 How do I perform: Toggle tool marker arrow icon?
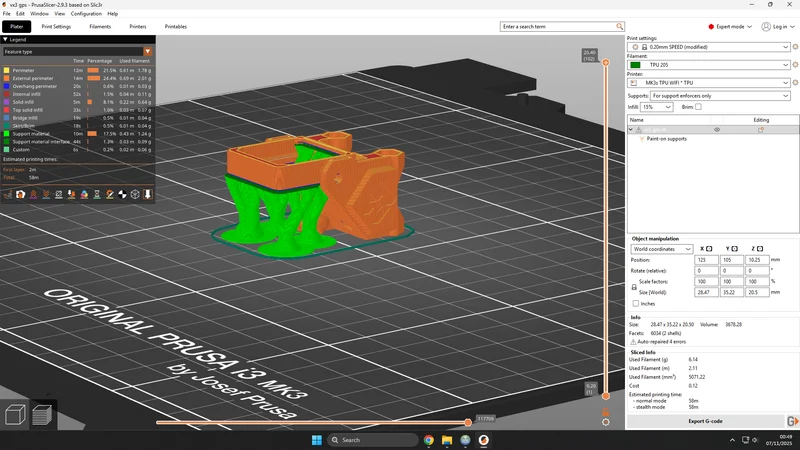[x=147, y=194]
